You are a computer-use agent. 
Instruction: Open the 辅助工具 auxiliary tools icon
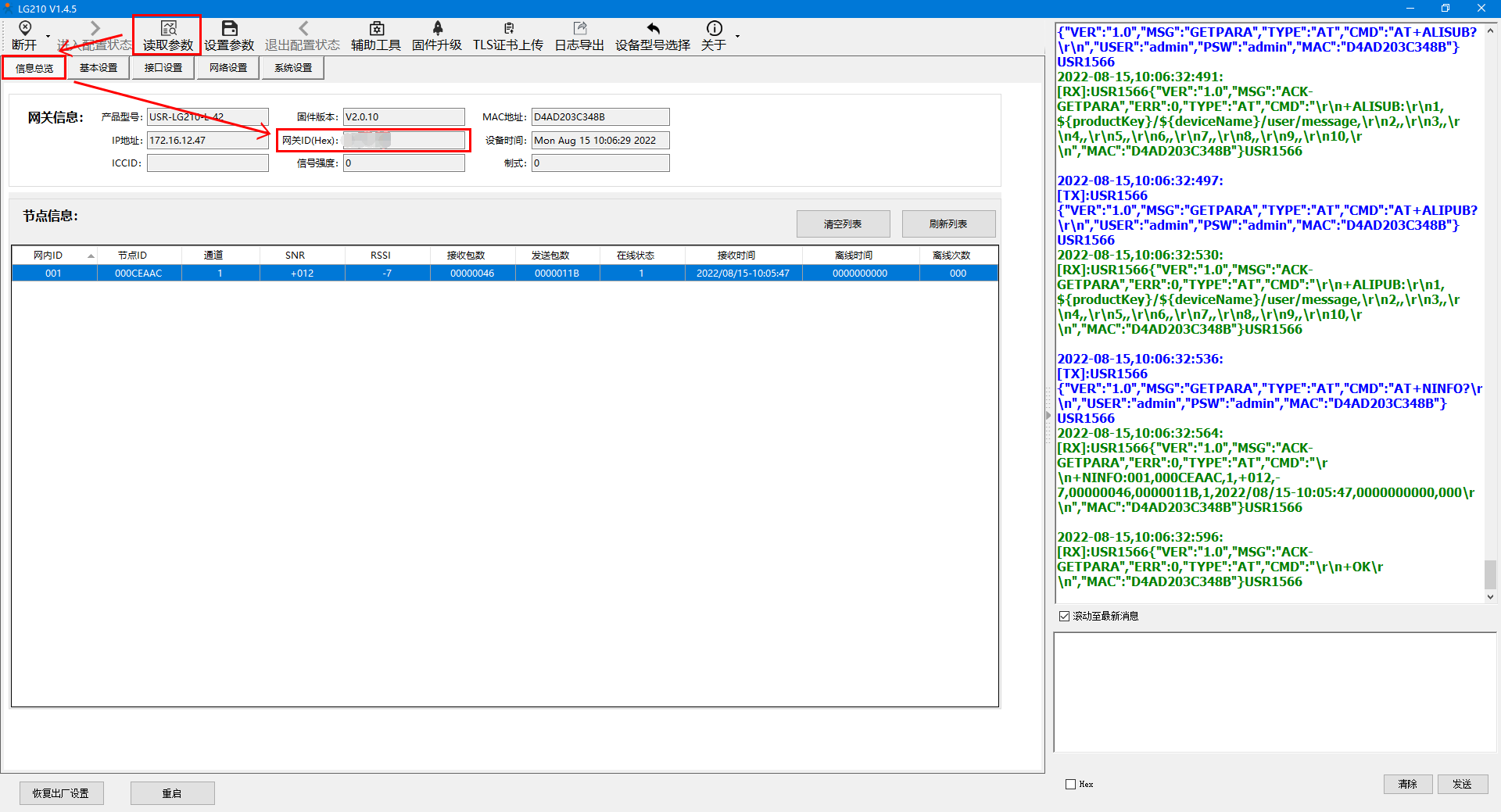point(376,30)
